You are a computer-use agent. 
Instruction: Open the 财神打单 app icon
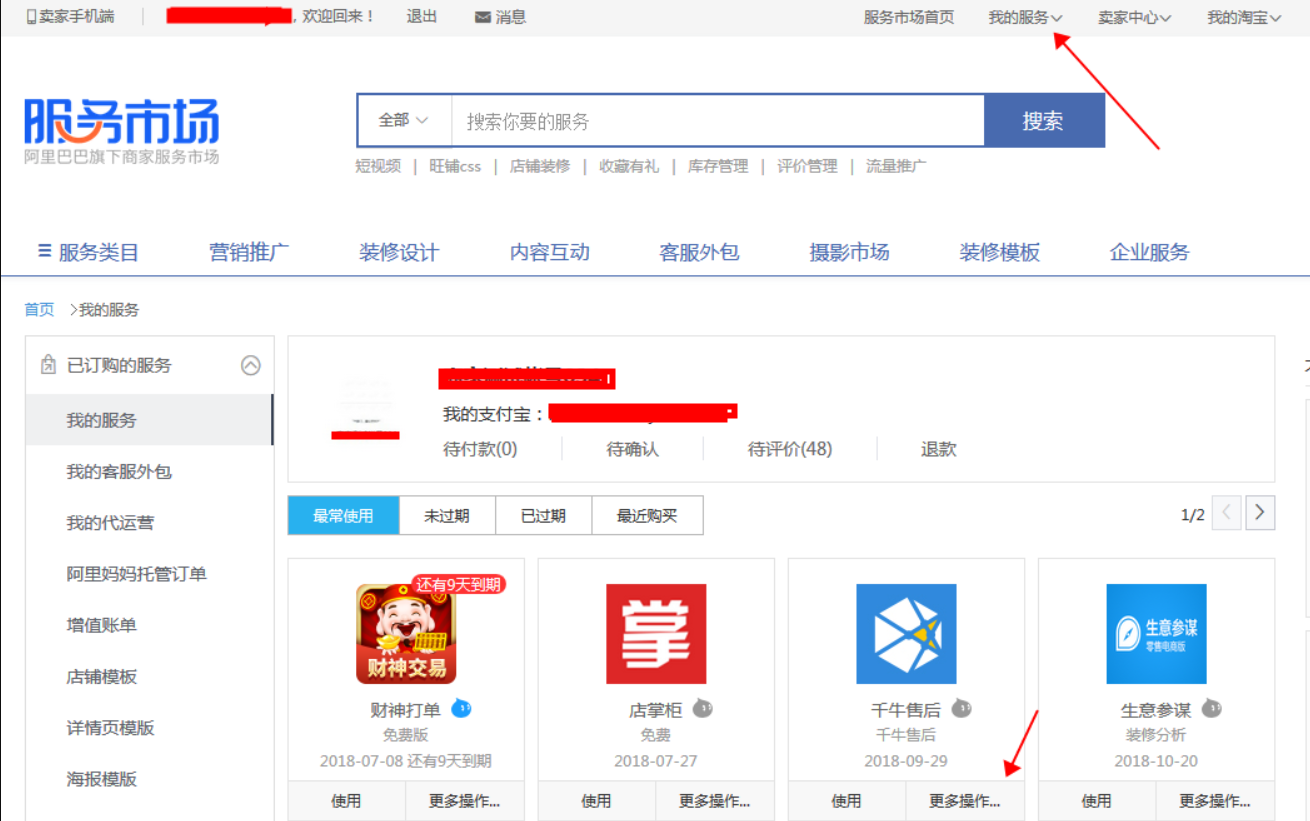tap(406, 634)
